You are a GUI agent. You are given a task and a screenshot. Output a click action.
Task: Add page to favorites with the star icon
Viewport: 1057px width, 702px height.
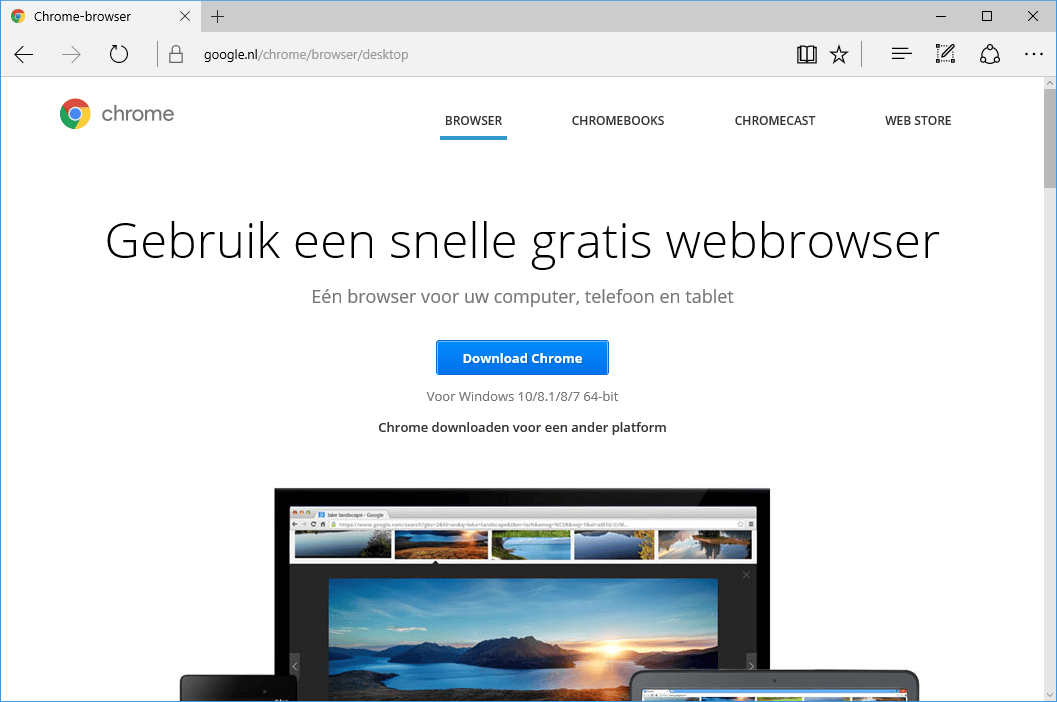[x=839, y=55]
